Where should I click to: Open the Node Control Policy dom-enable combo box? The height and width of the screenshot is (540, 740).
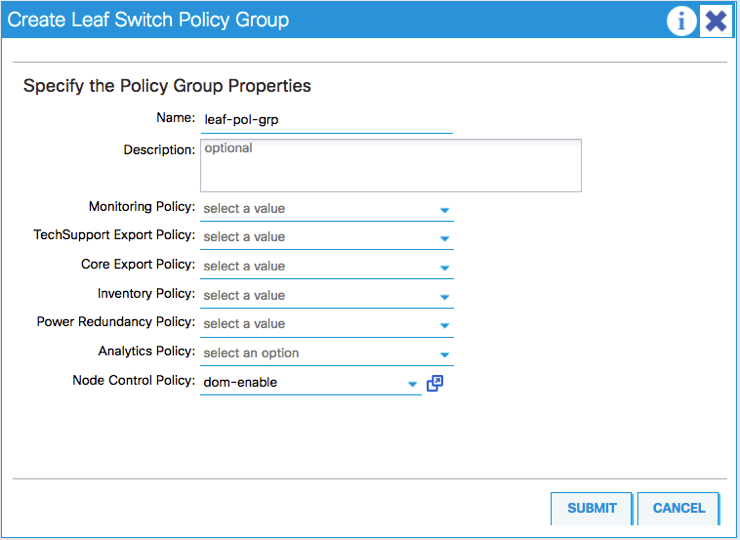(x=300, y=382)
